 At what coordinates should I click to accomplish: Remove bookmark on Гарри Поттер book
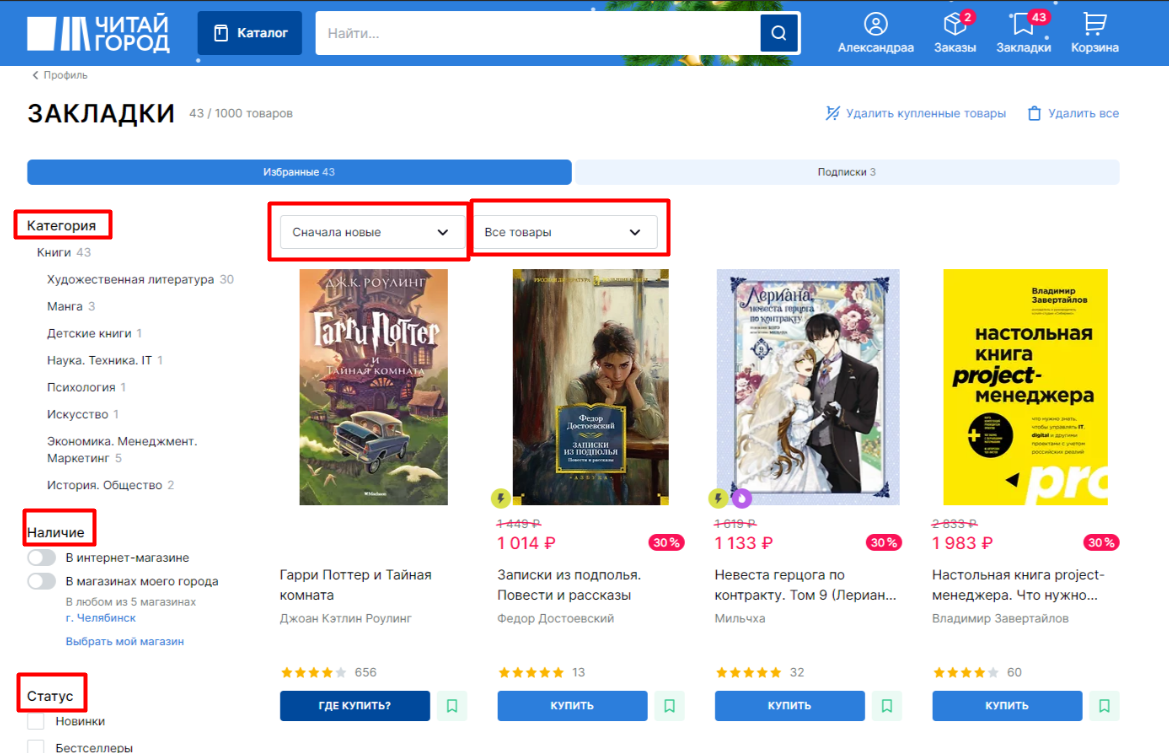click(452, 706)
